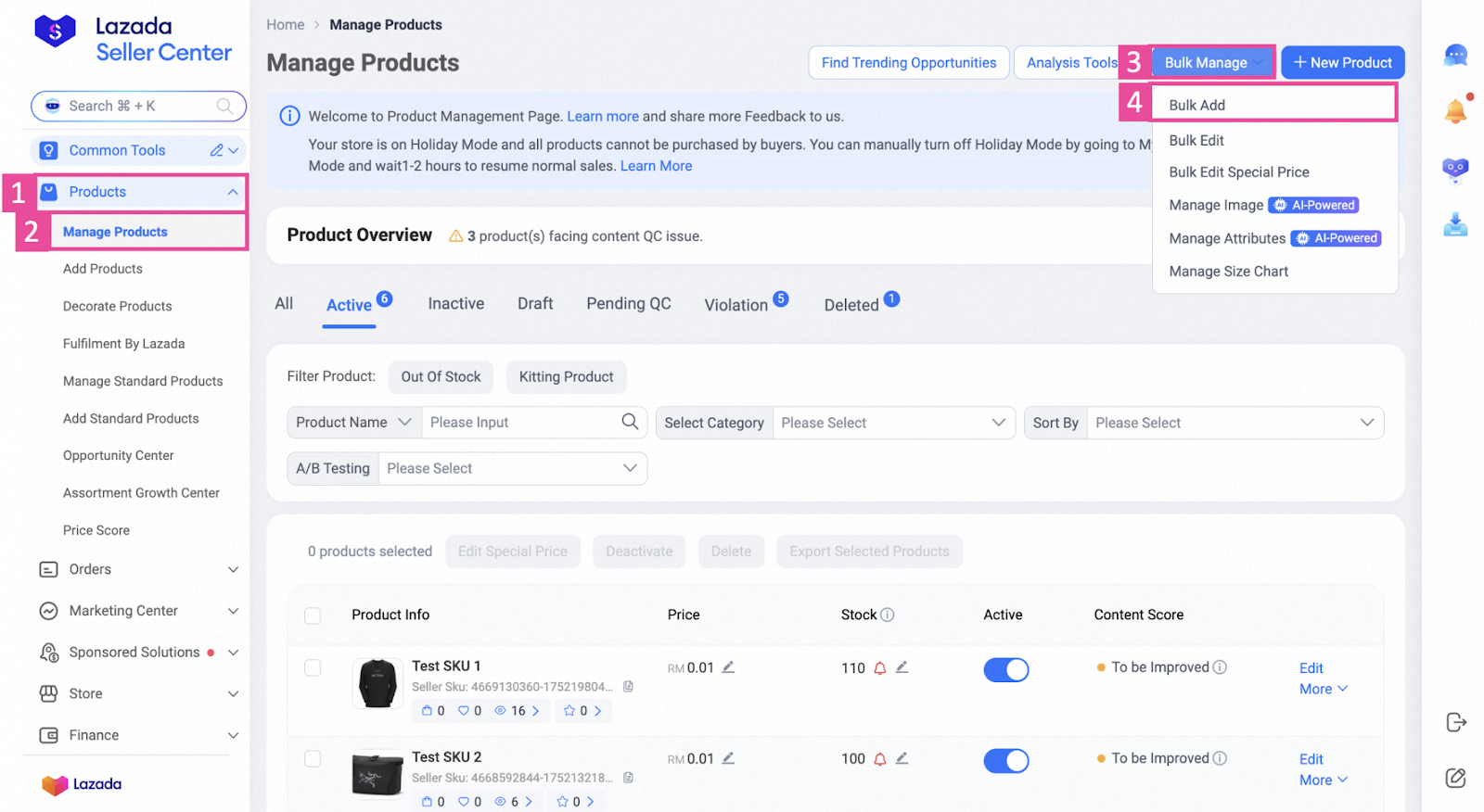This screenshot has width=1484, height=812.
Task: Open the Select Category dropdown
Action: (x=892, y=423)
